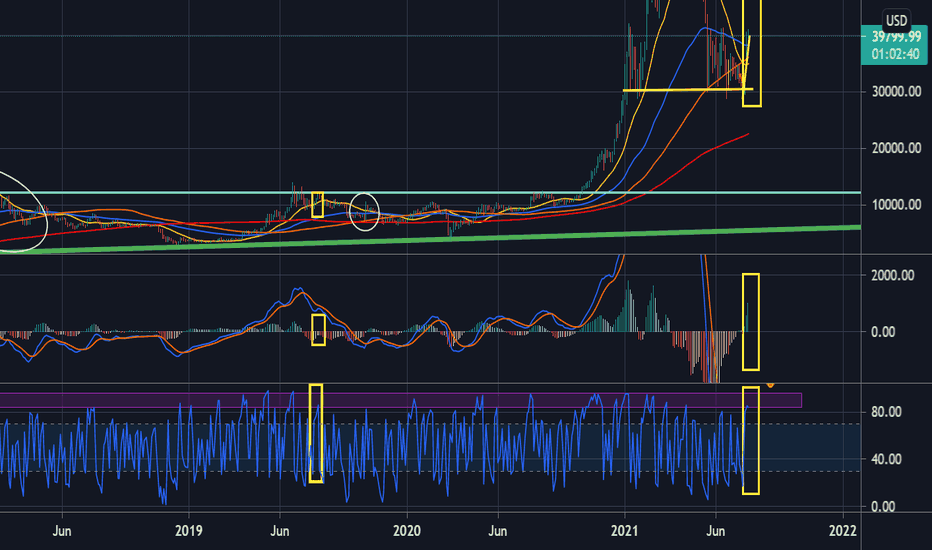Click the 20000.00 price axis label
Screen dimensions: 932x550
(896, 148)
